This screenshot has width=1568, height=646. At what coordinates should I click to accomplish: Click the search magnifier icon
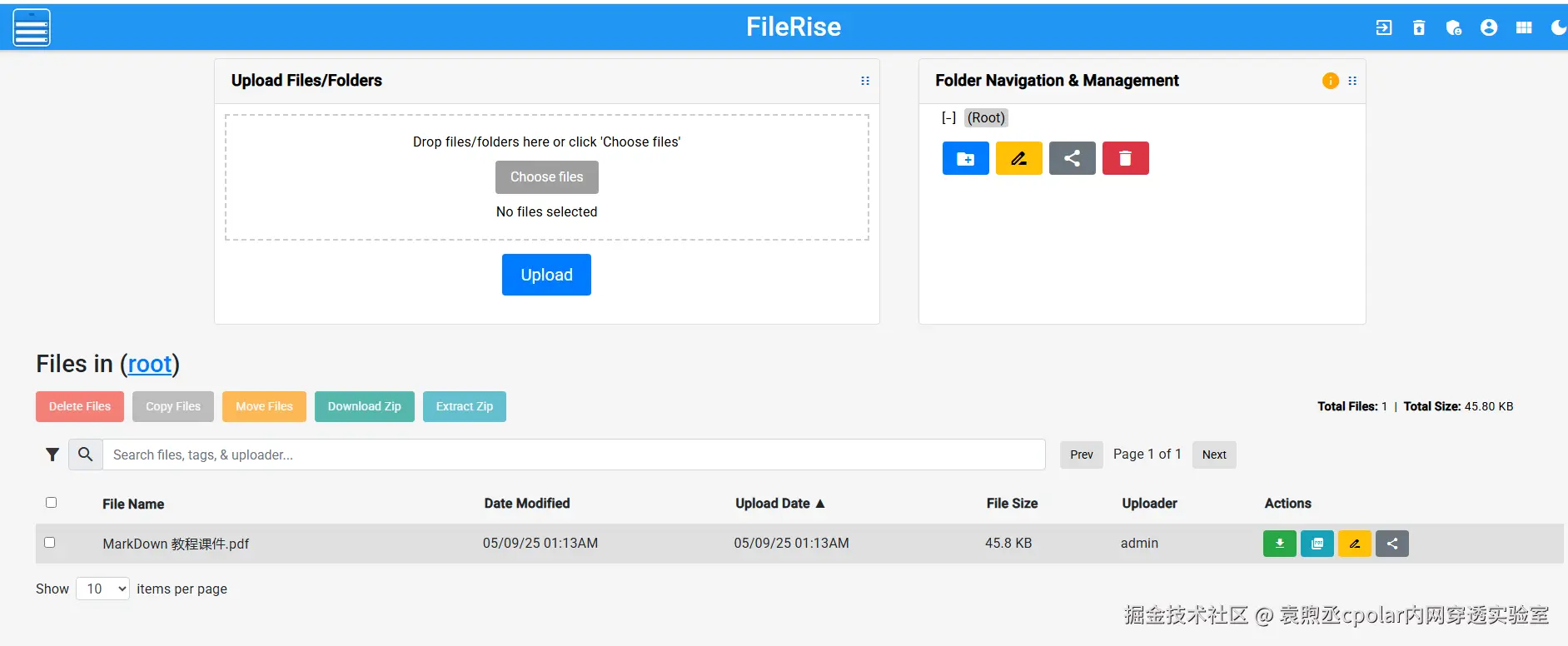tap(86, 455)
